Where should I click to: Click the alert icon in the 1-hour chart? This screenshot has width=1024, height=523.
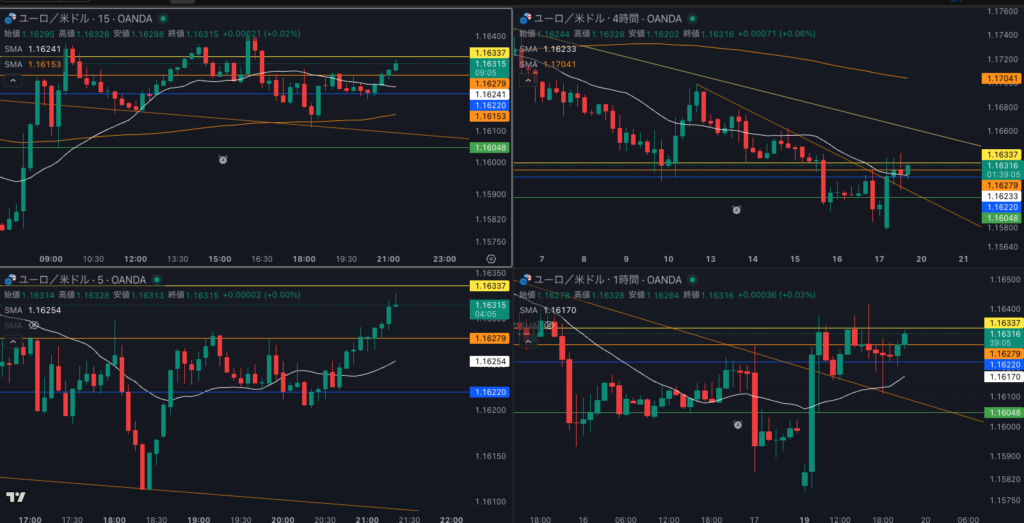coord(737,424)
